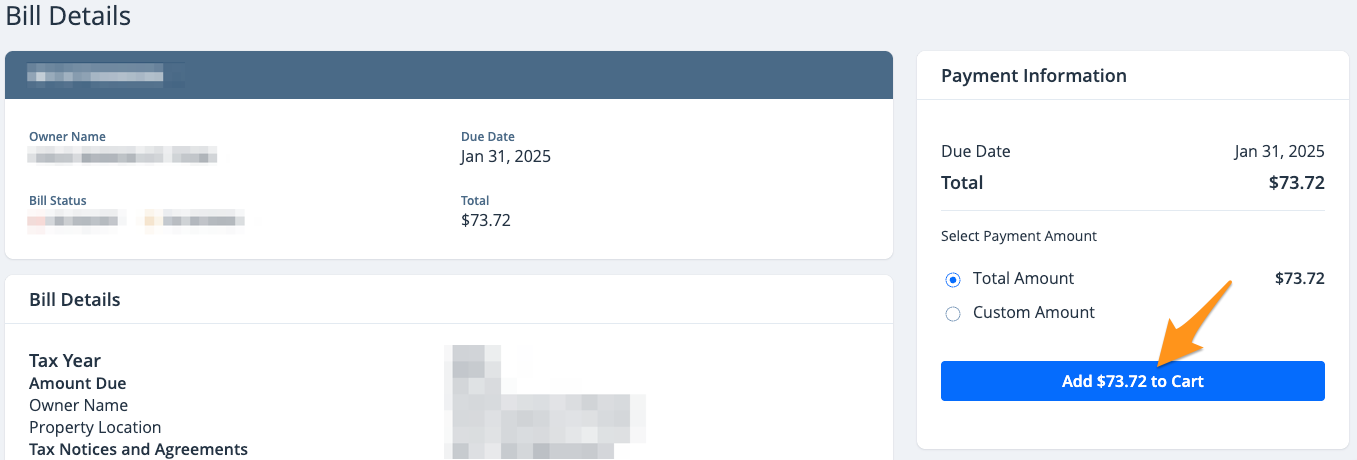Open Tax Notices and Agreements row

click(138, 449)
